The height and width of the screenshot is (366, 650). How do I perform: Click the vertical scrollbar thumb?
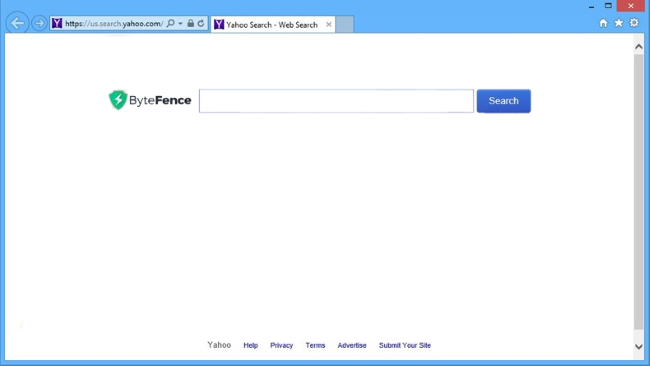(638, 192)
